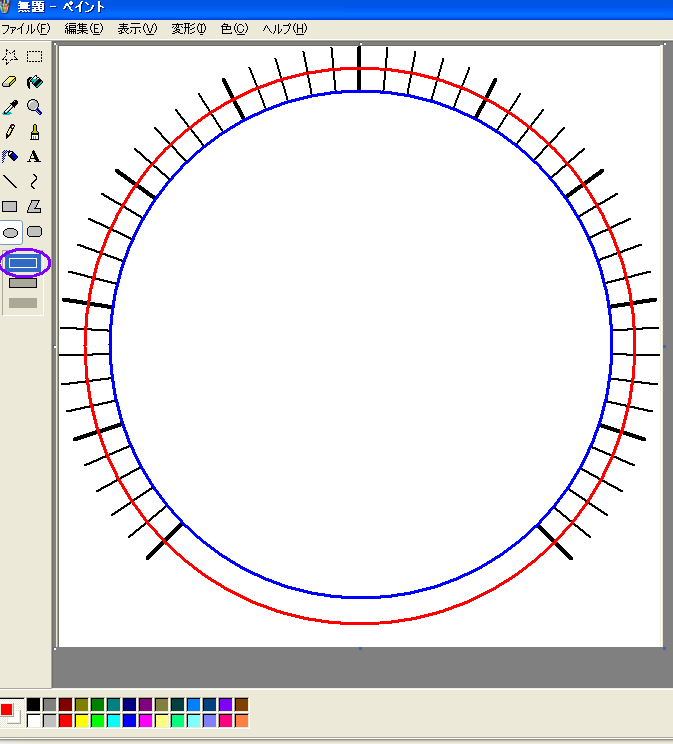The image size is (673, 744).
Task: Select the navy blue swatch
Action: click(x=130, y=704)
